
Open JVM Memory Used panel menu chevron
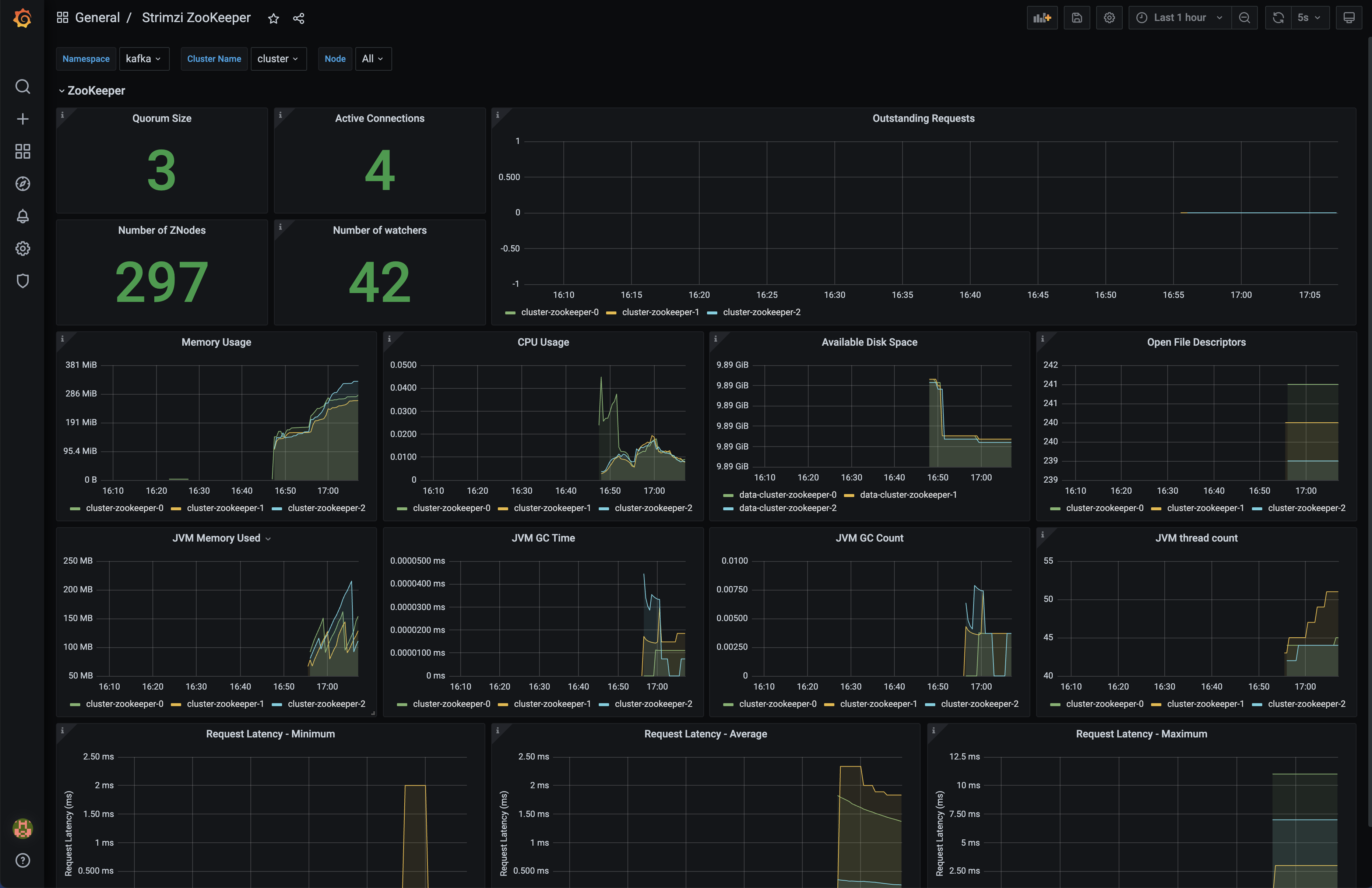pos(268,539)
